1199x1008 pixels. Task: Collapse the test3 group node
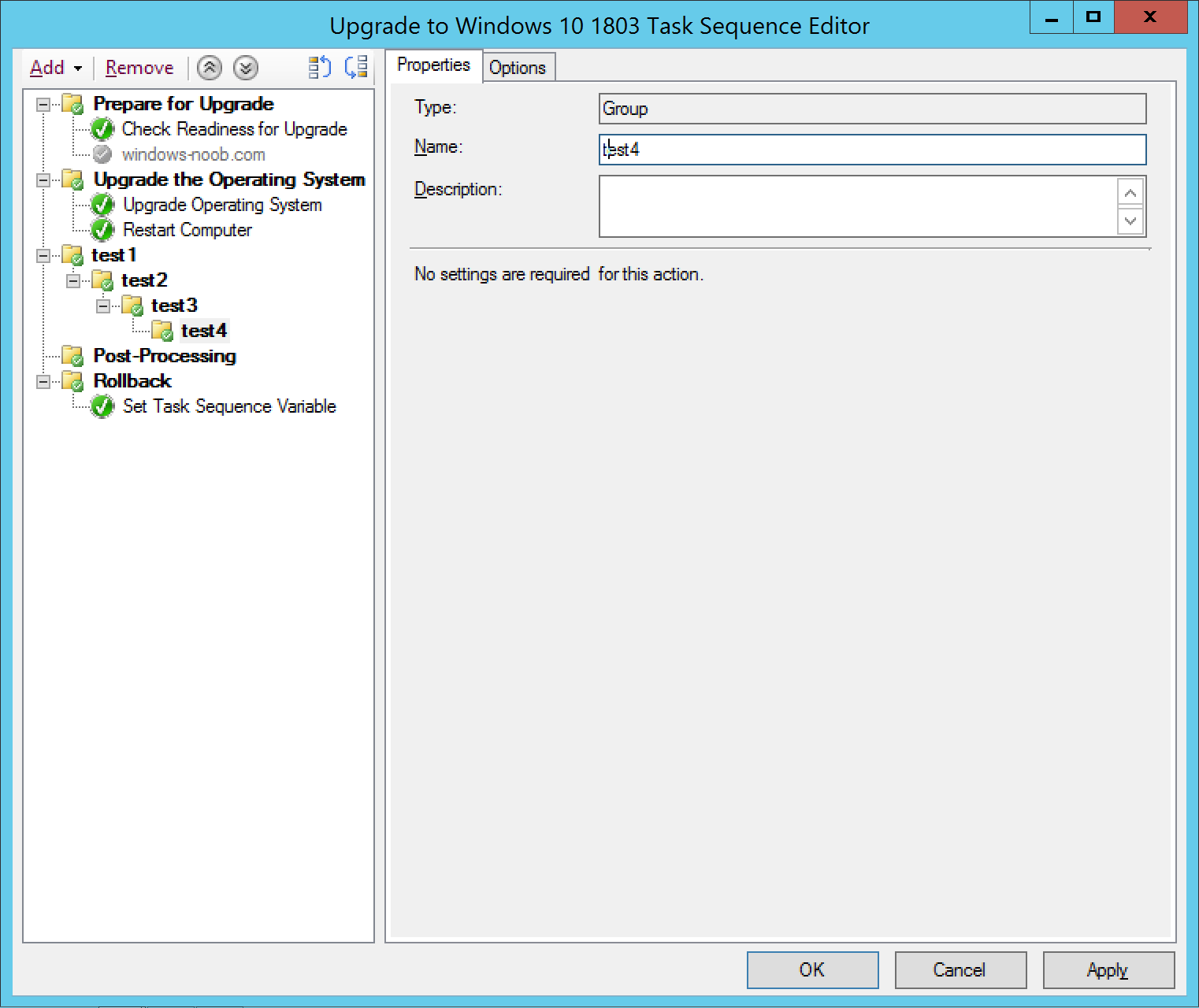tap(103, 306)
